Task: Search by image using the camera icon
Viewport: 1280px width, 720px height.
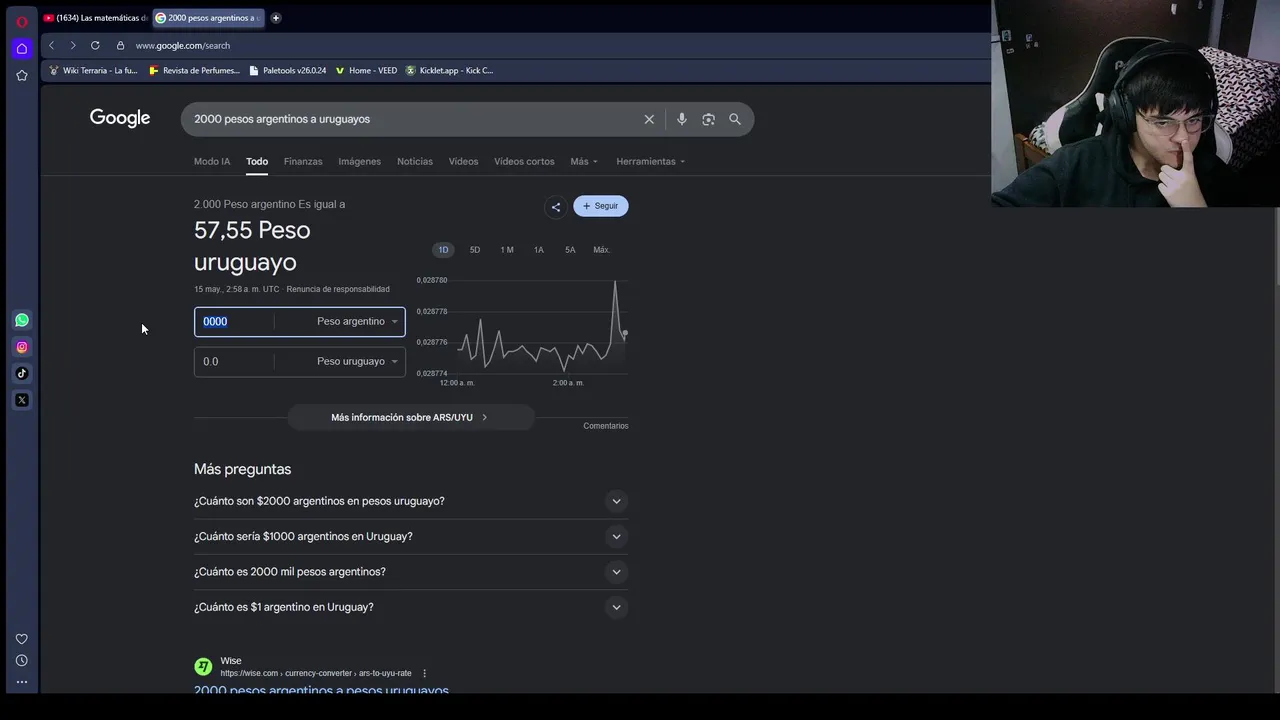Action: [x=708, y=119]
